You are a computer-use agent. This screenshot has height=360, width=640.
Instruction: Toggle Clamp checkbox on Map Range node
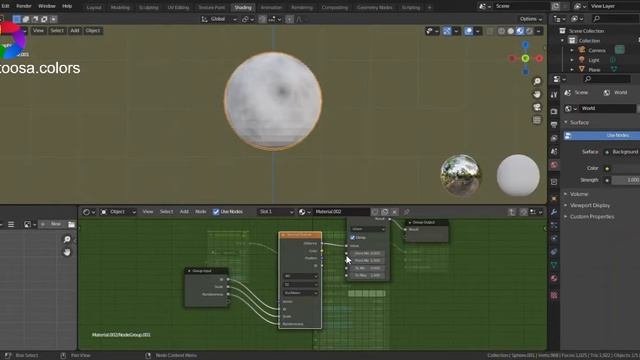click(353, 238)
